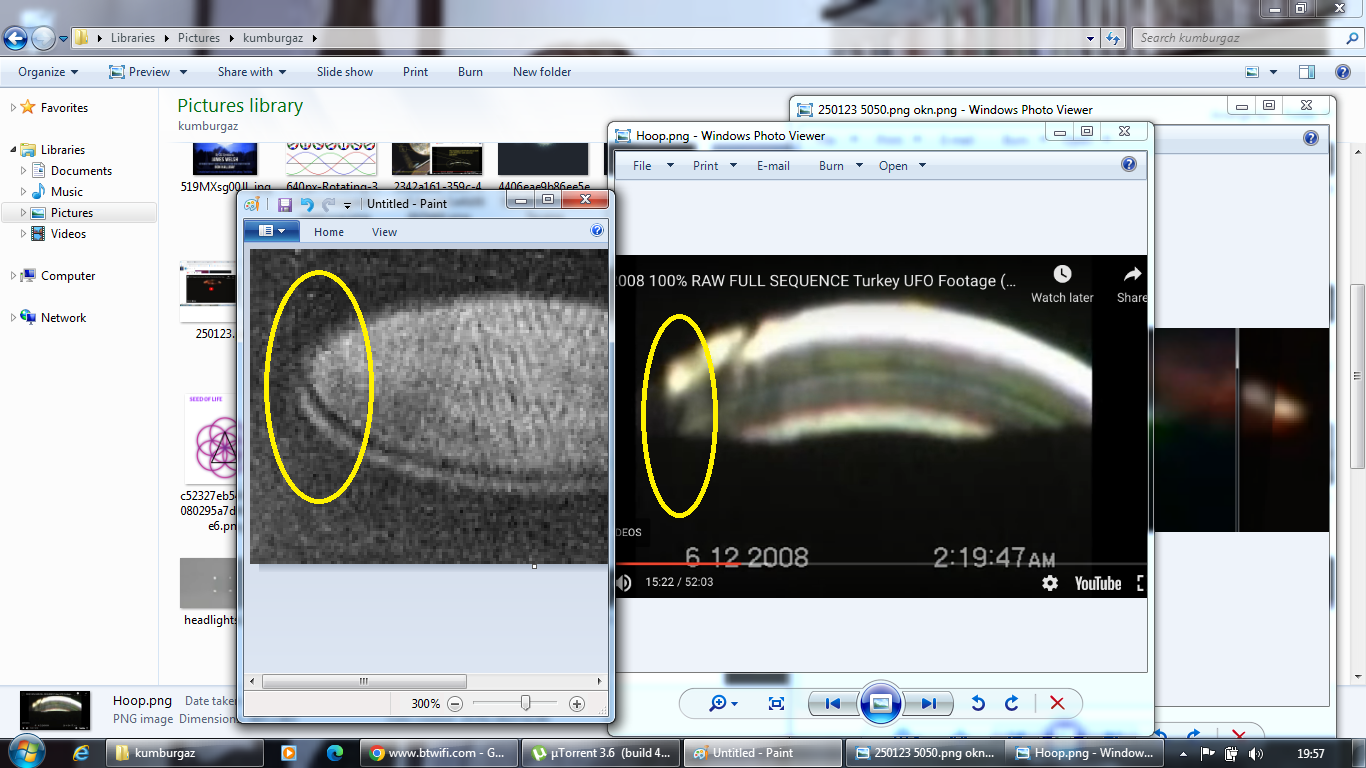Click the Slide show button in Explorer toolbar

tap(345, 72)
